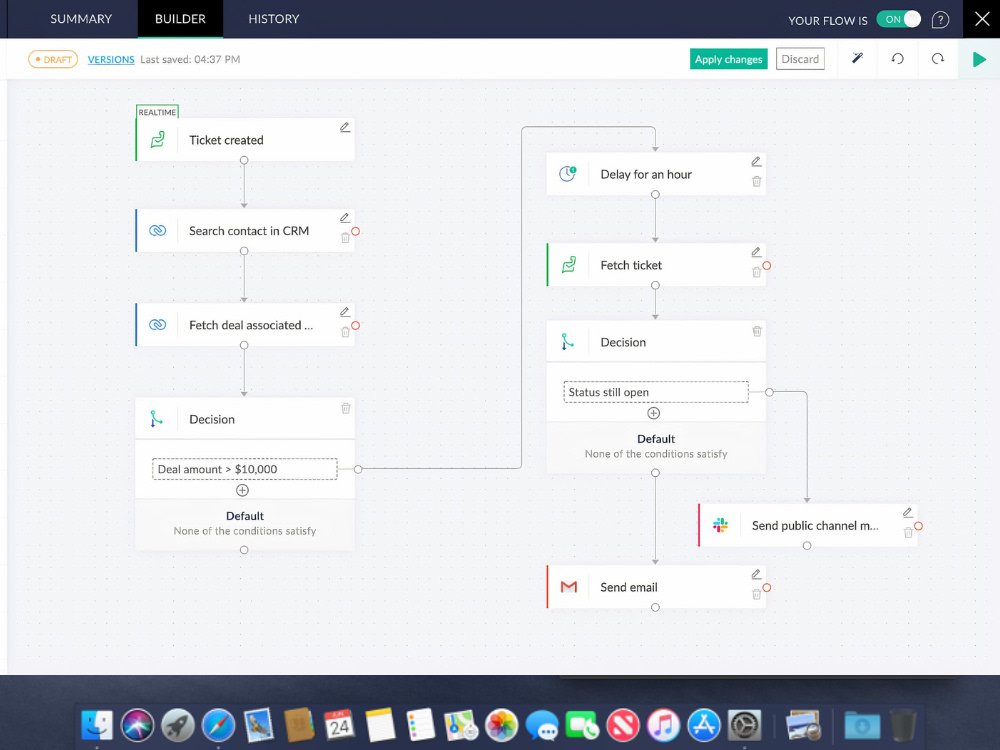Click output connector under Send email
Image resolution: width=1000 pixels, height=750 pixels.
tap(656, 608)
